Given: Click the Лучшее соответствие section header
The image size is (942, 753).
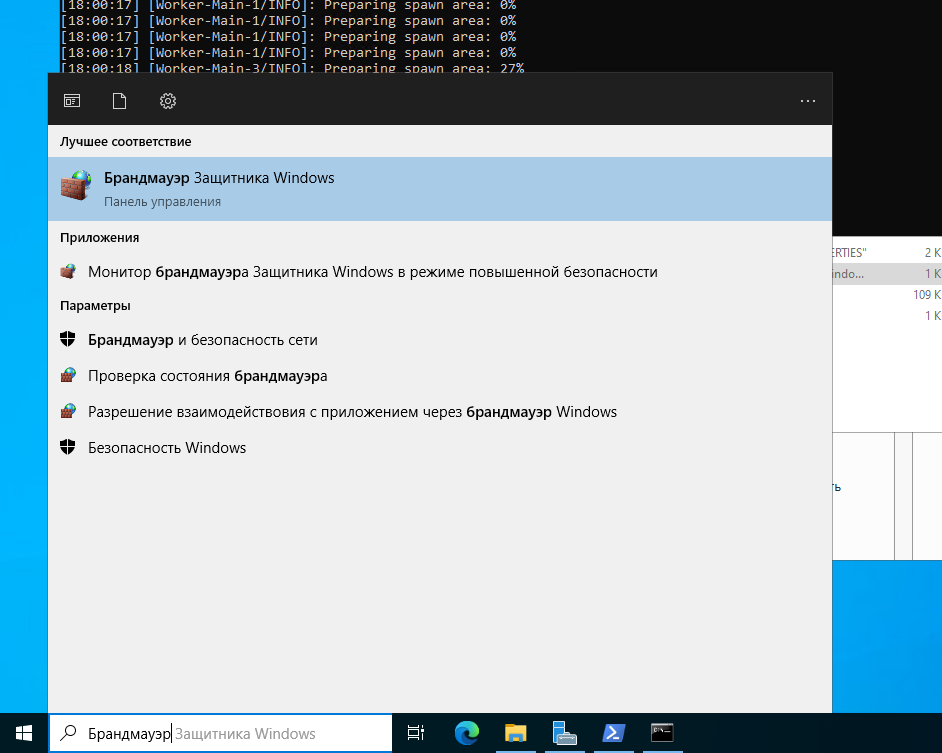Looking at the screenshot, I should coord(126,142).
